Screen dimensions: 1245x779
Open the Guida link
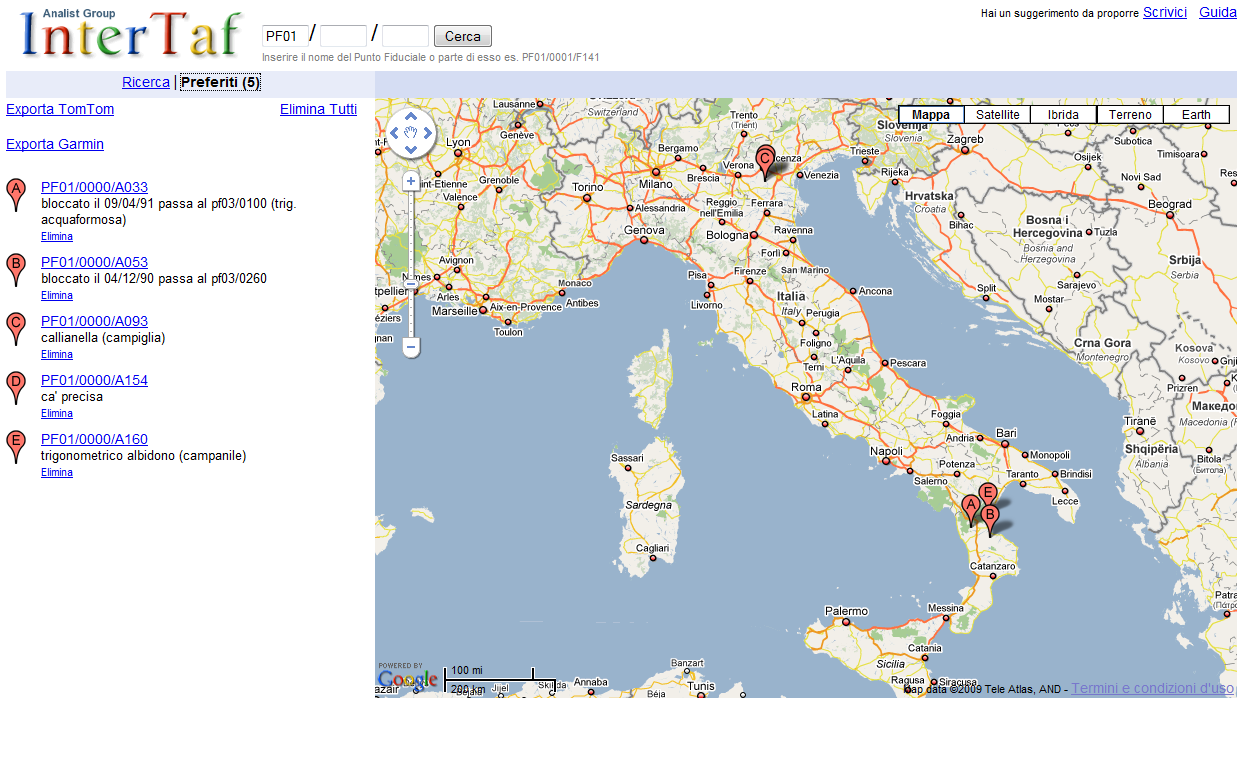click(x=1218, y=12)
